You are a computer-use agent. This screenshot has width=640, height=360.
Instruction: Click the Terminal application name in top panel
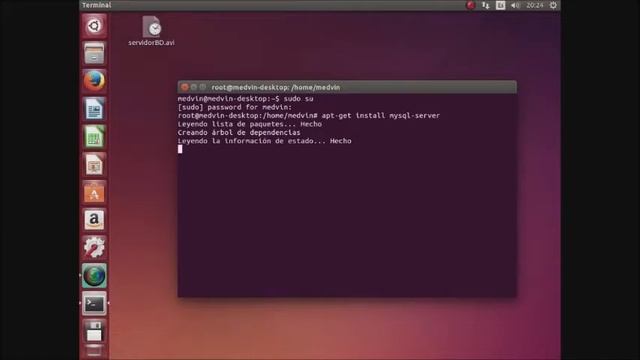(97, 5)
